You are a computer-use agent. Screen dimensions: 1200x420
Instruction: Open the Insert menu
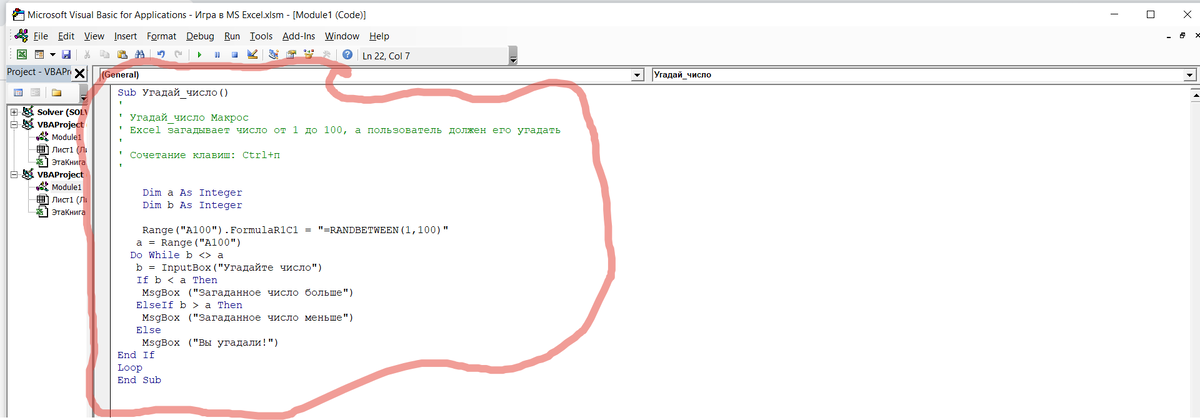click(126, 35)
